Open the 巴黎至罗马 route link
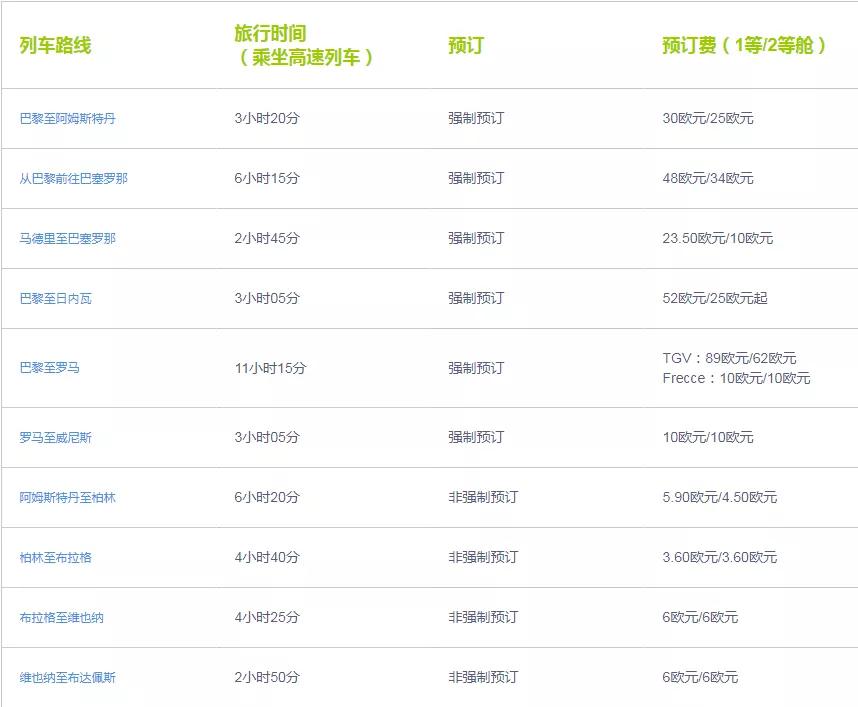The image size is (858, 707). tap(49, 366)
